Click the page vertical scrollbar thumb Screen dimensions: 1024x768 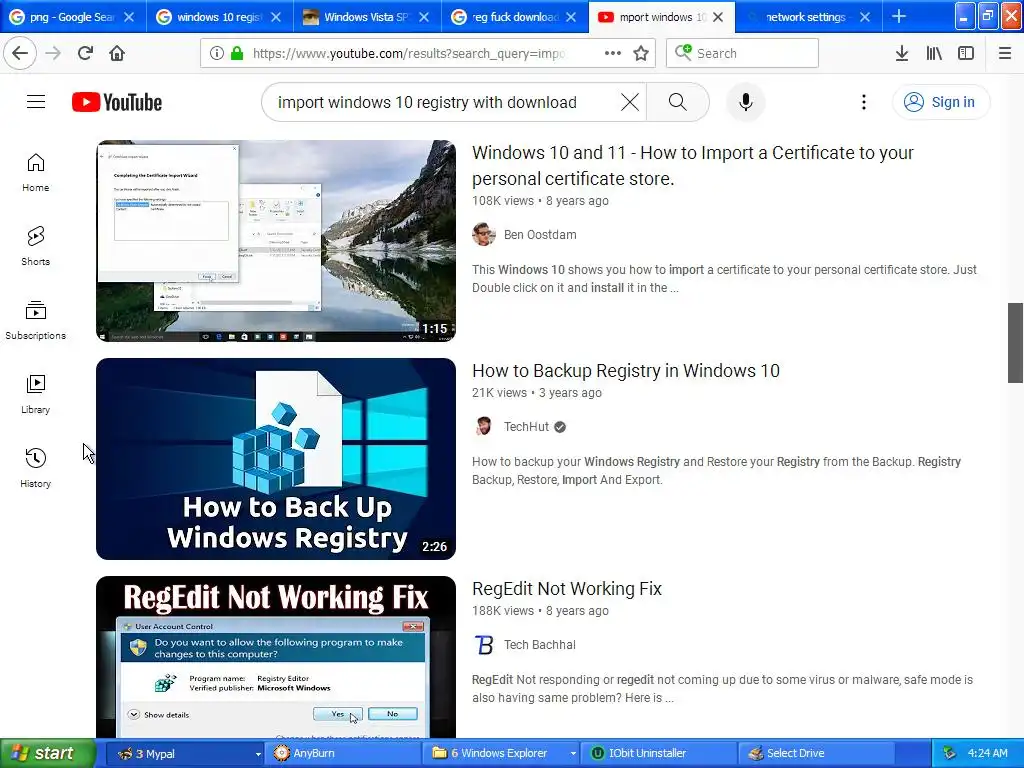tap(1015, 343)
